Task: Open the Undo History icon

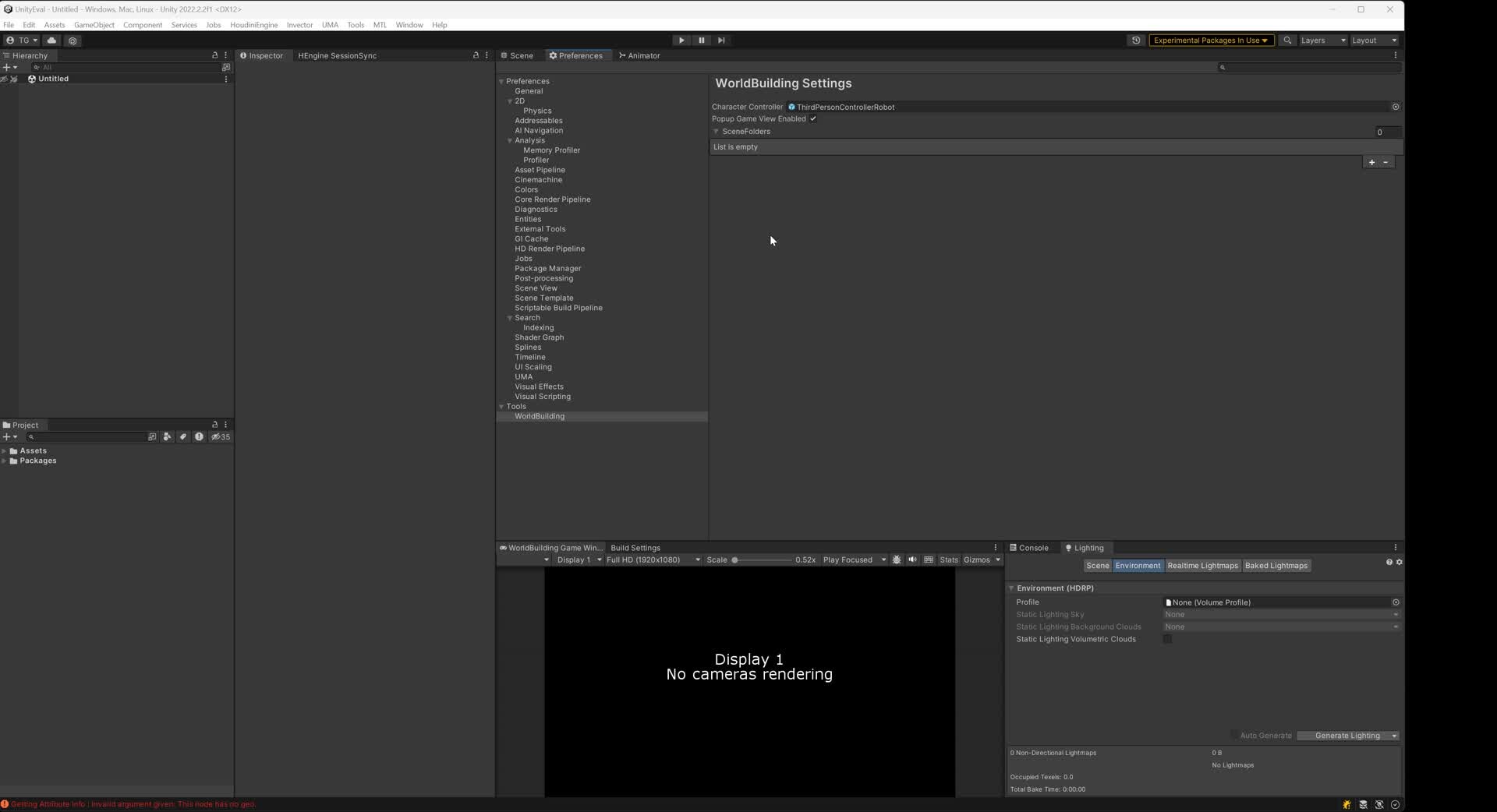Action: (x=1136, y=41)
